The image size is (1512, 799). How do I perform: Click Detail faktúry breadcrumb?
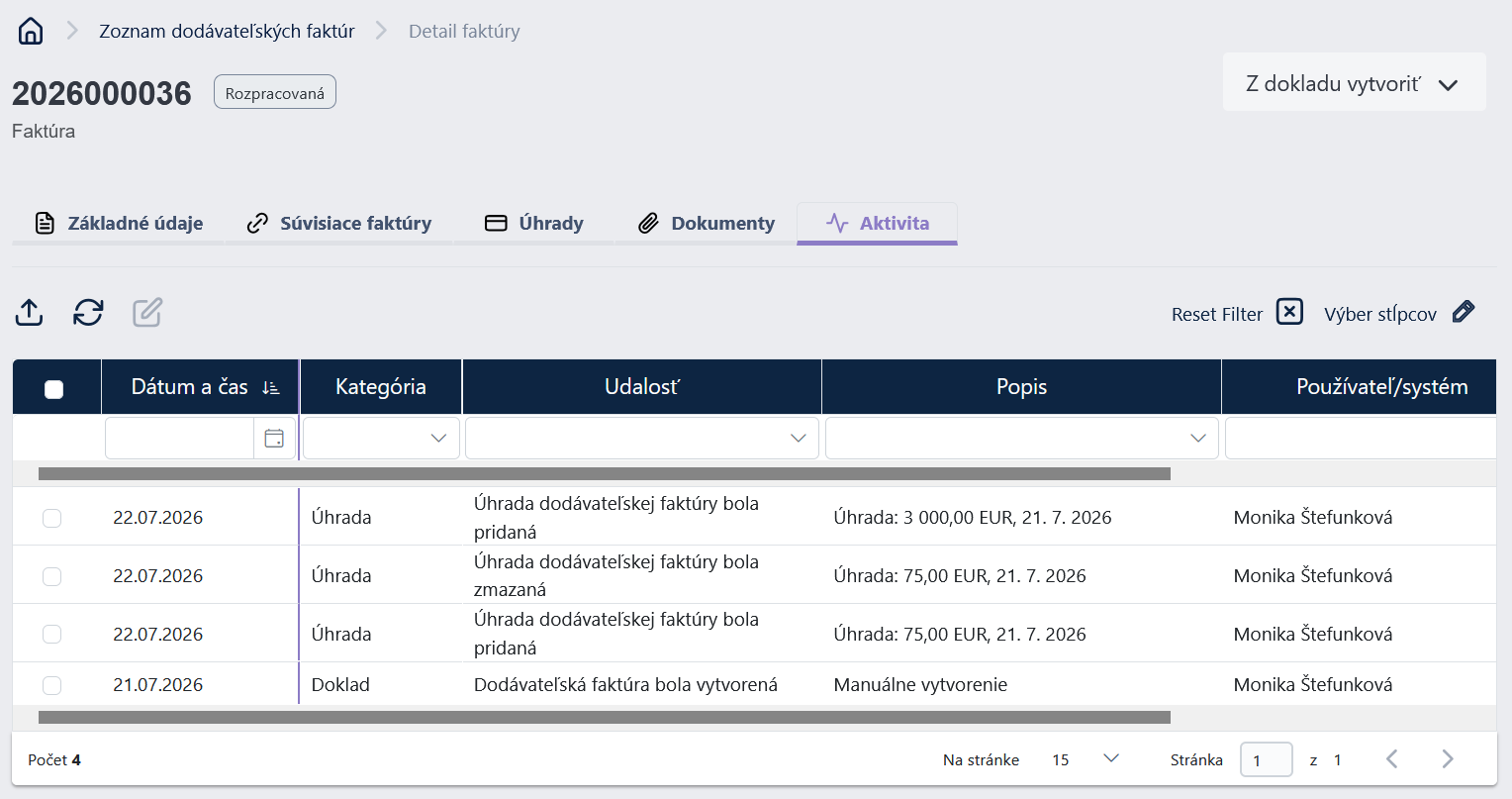coord(464,31)
